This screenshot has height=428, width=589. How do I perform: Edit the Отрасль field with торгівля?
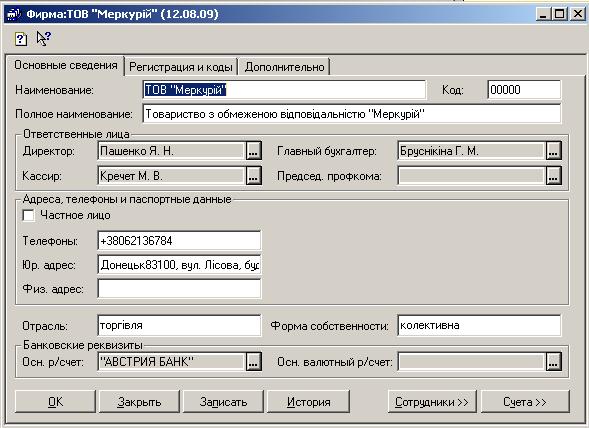[179, 325]
